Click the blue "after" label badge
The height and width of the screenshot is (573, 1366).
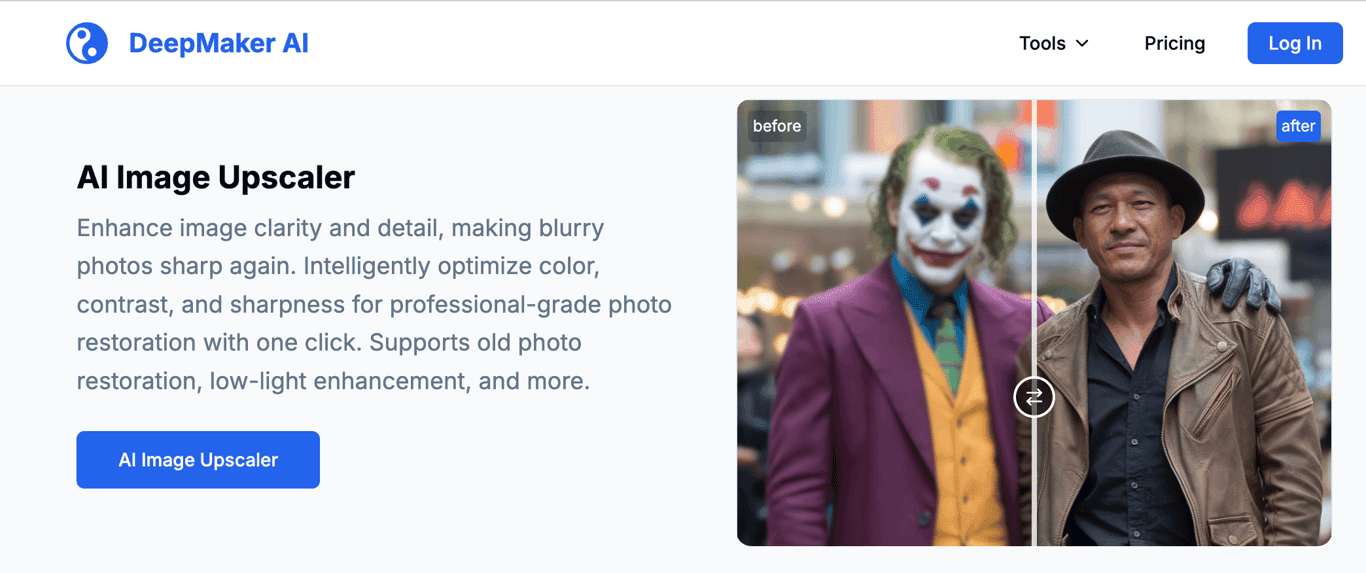[1297, 126]
